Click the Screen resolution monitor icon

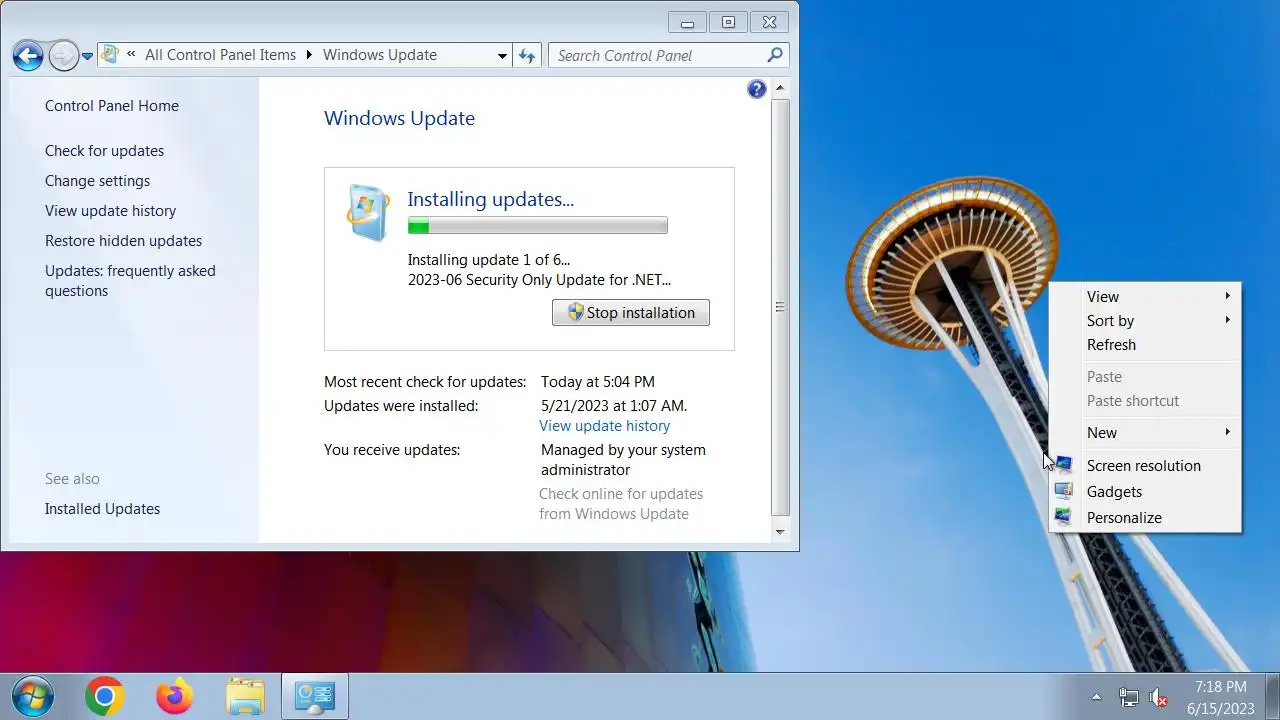pyautogui.click(x=1064, y=465)
